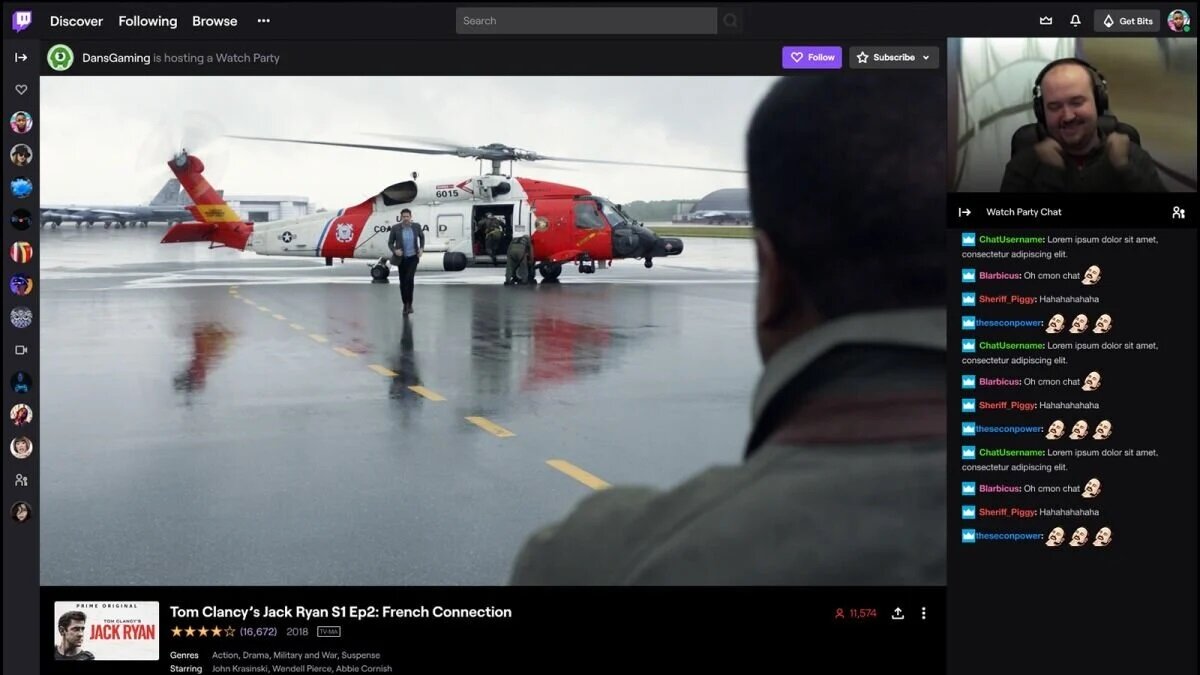Screen dimensions: 1200x675
Task: Share the stream with the share icon
Action: [898, 613]
